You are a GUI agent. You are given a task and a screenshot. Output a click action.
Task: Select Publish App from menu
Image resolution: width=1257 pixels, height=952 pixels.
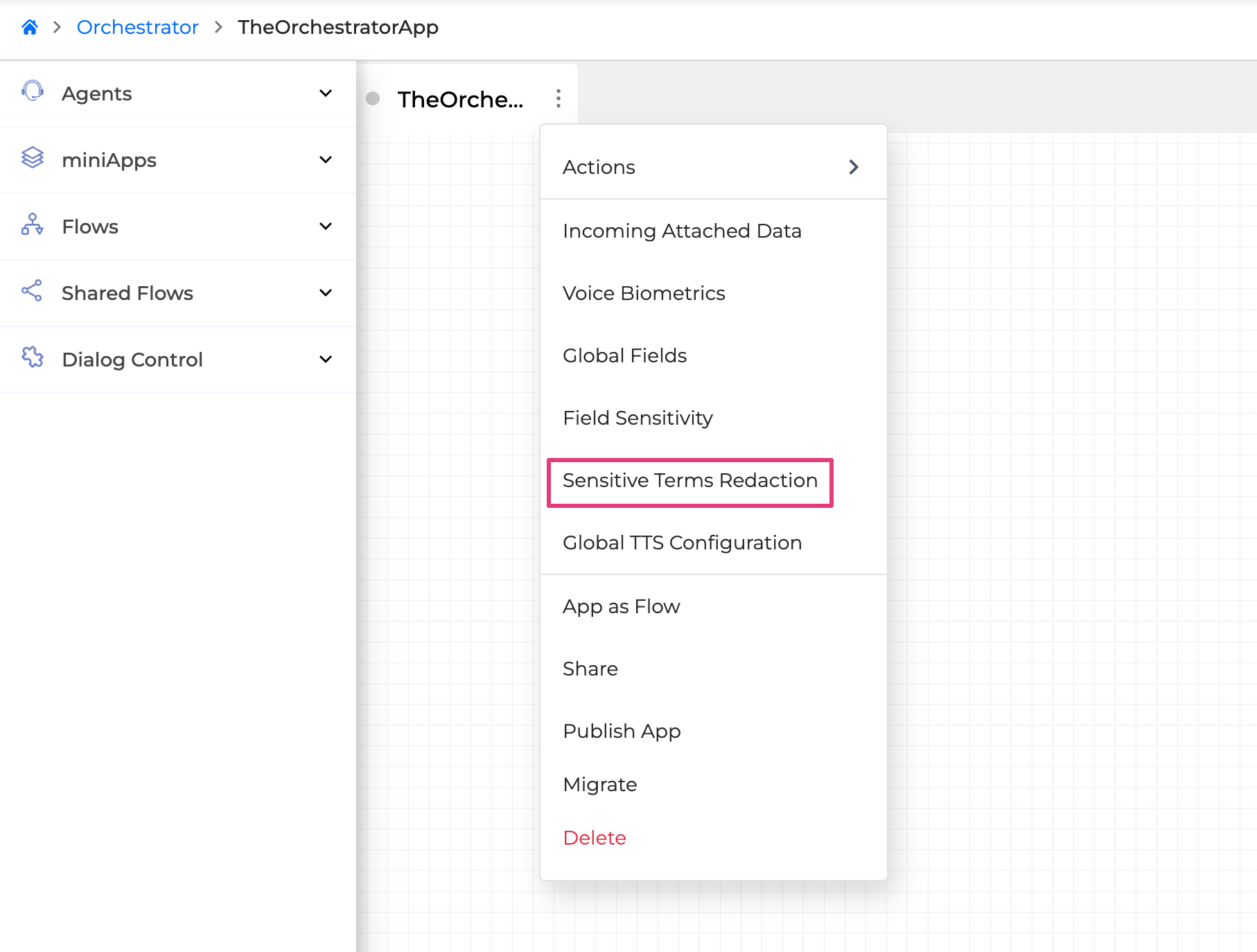622,732
